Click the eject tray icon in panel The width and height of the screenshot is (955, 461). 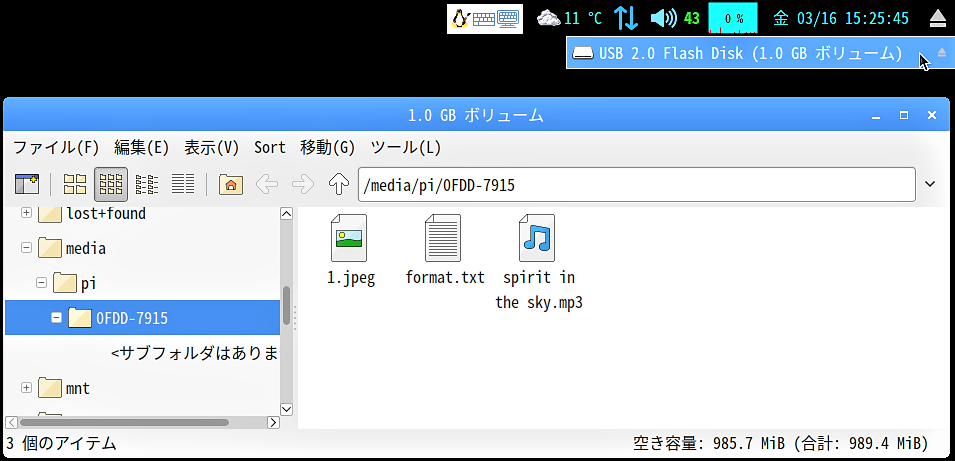click(x=939, y=19)
